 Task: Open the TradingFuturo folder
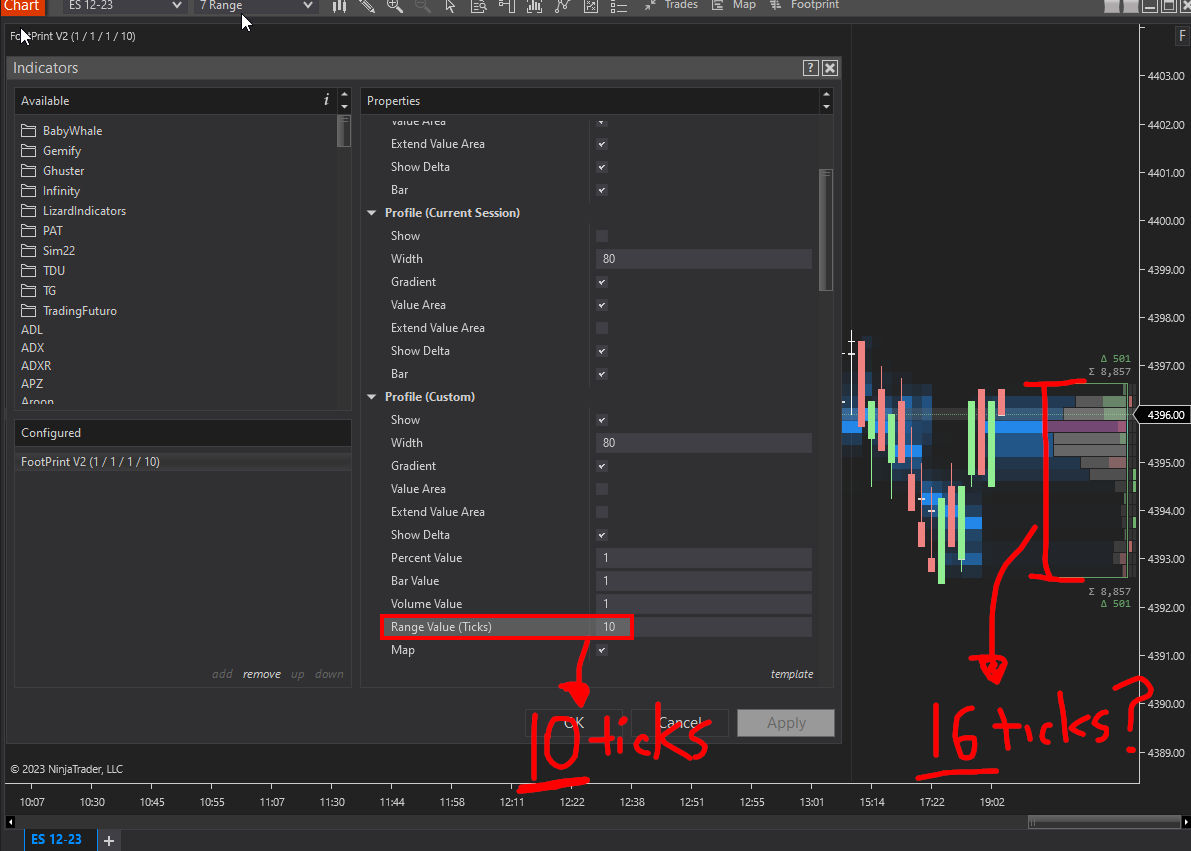click(69, 310)
